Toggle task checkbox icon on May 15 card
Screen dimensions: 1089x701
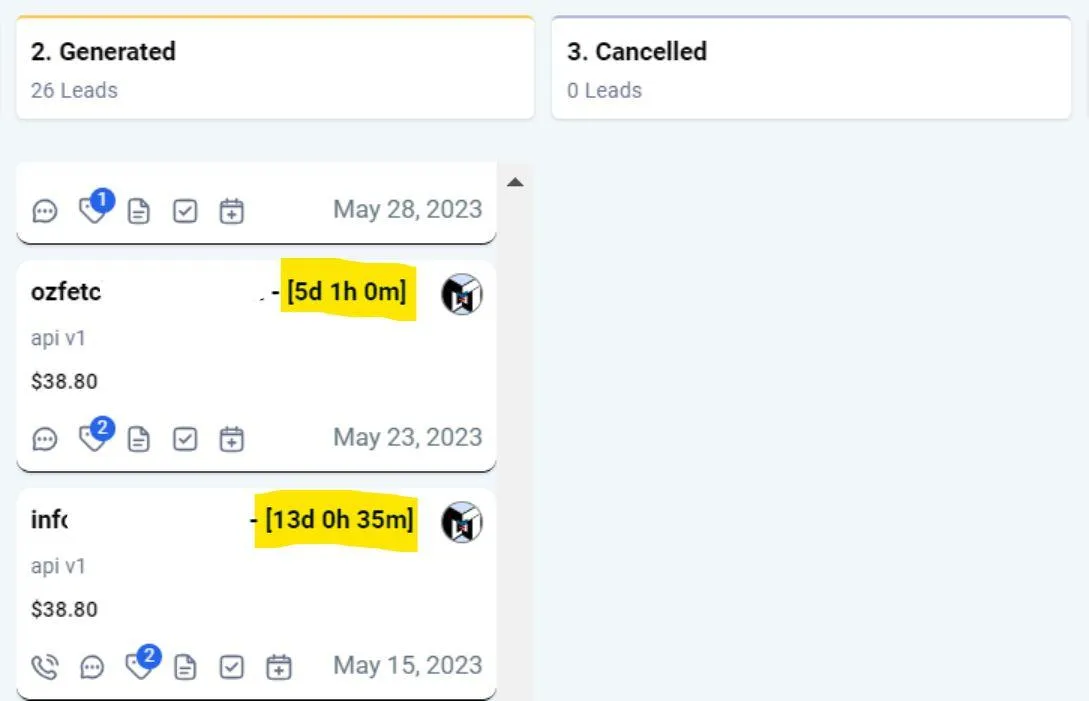click(x=231, y=667)
